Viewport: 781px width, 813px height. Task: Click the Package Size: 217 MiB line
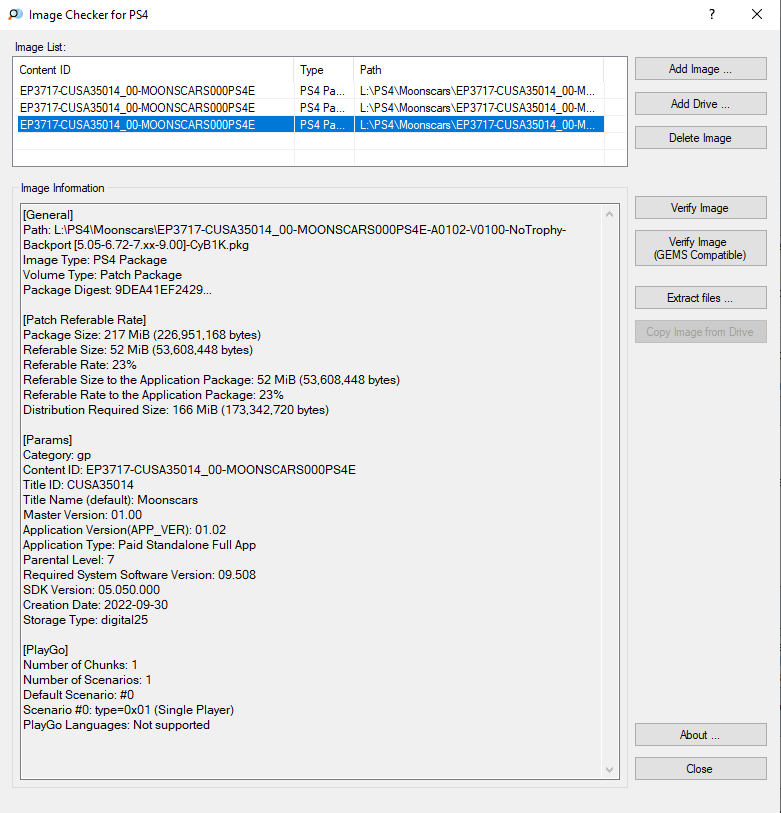(x=142, y=335)
